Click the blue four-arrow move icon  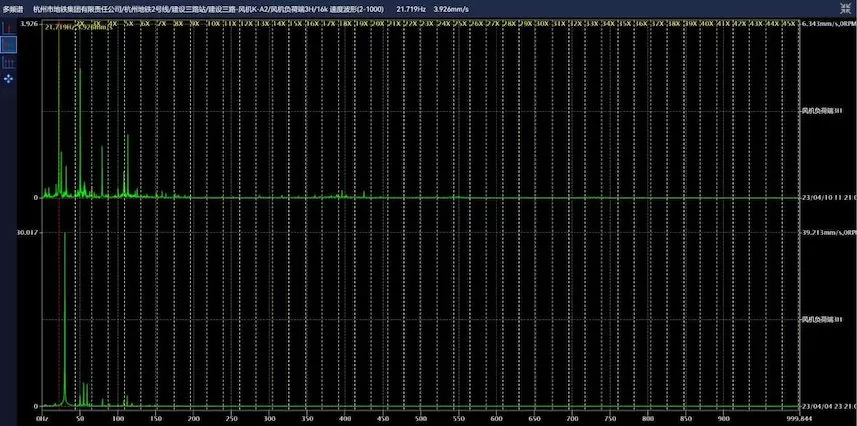pyautogui.click(x=10, y=76)
